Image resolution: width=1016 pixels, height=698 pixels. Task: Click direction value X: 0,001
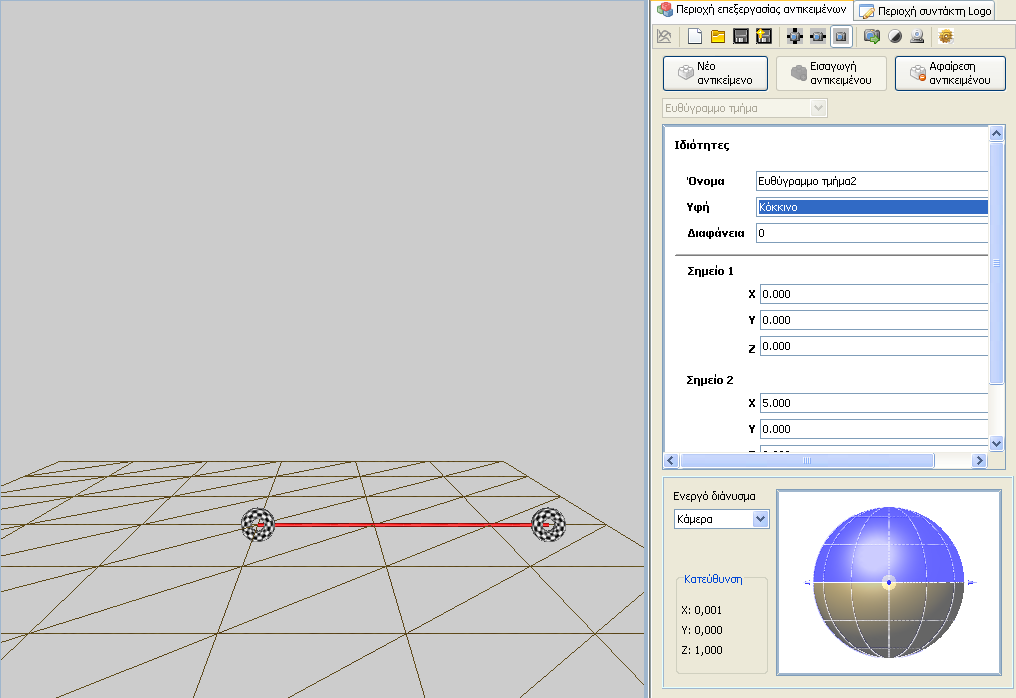(702, 610)
